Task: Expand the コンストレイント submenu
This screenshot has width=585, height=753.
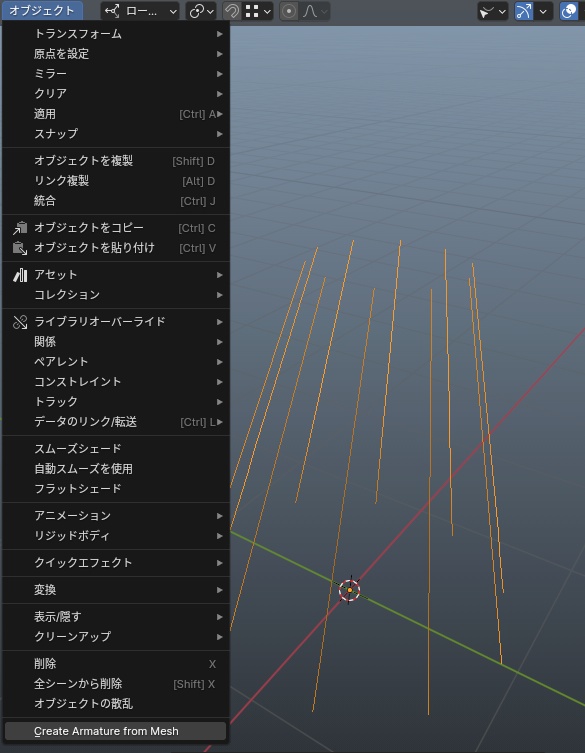Action: click(x=116, y=382)
